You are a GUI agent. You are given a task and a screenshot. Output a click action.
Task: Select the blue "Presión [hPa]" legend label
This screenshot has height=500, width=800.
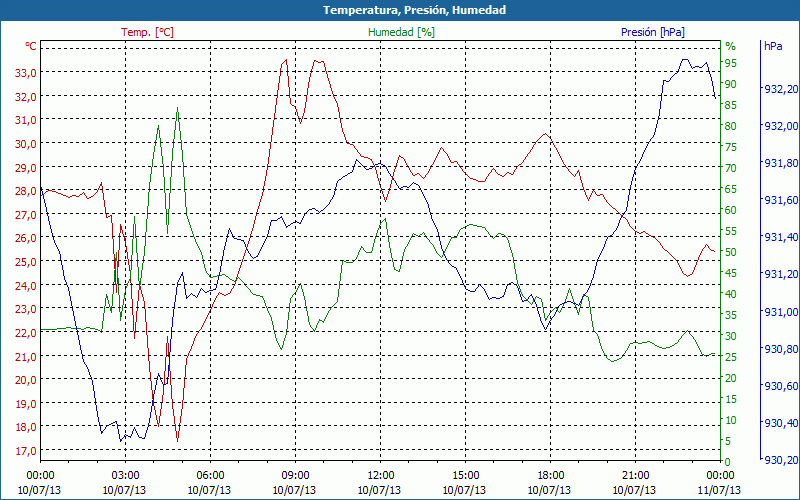(x=653, y=32)
